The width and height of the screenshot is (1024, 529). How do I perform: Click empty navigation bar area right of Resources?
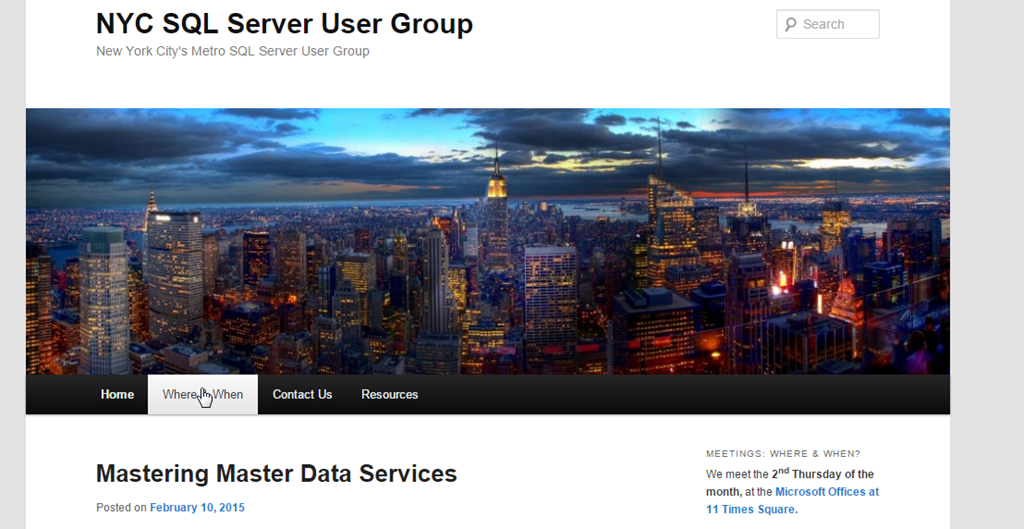(x=680, y=395)
